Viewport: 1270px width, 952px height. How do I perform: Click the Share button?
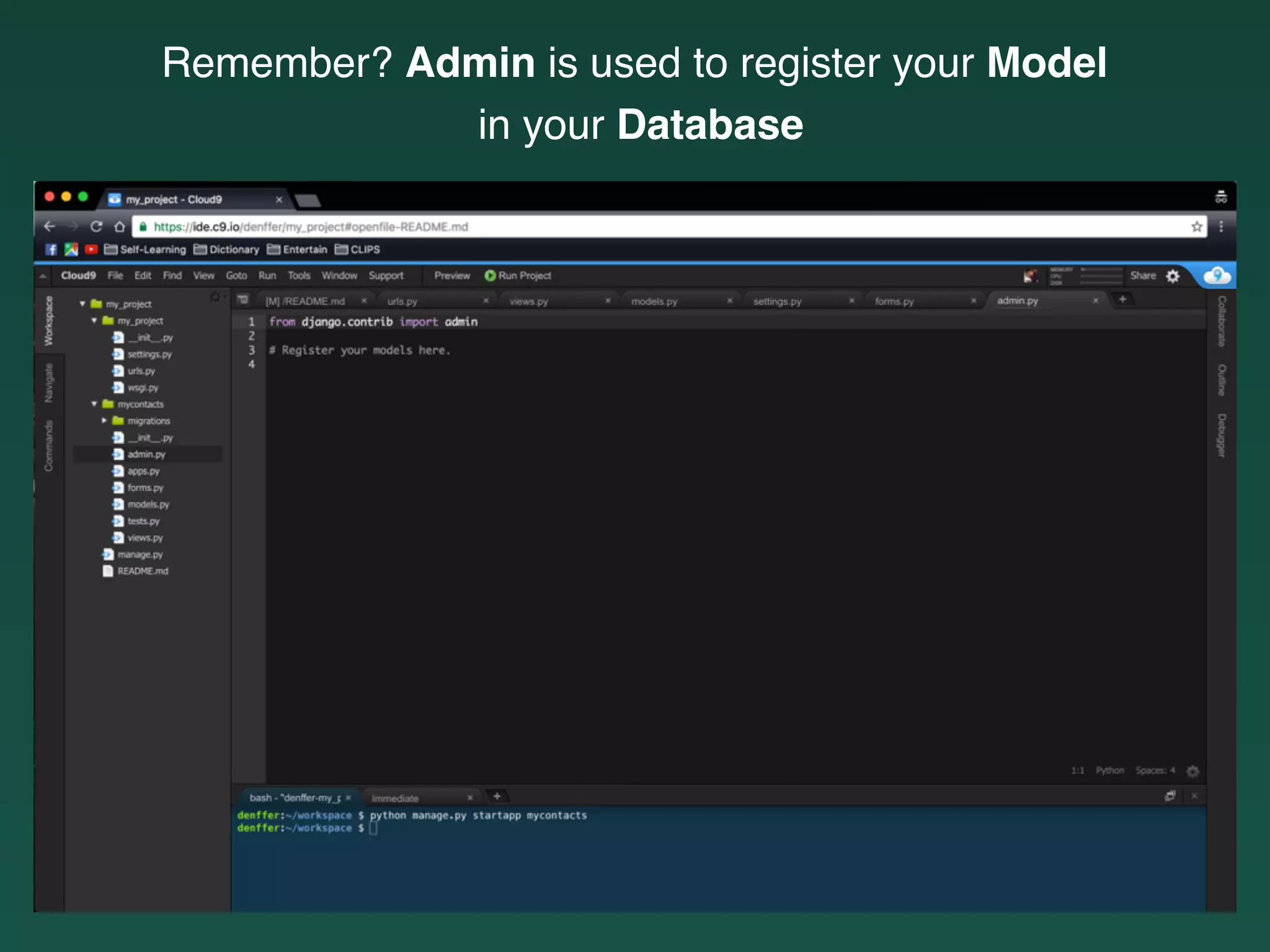1142,276
